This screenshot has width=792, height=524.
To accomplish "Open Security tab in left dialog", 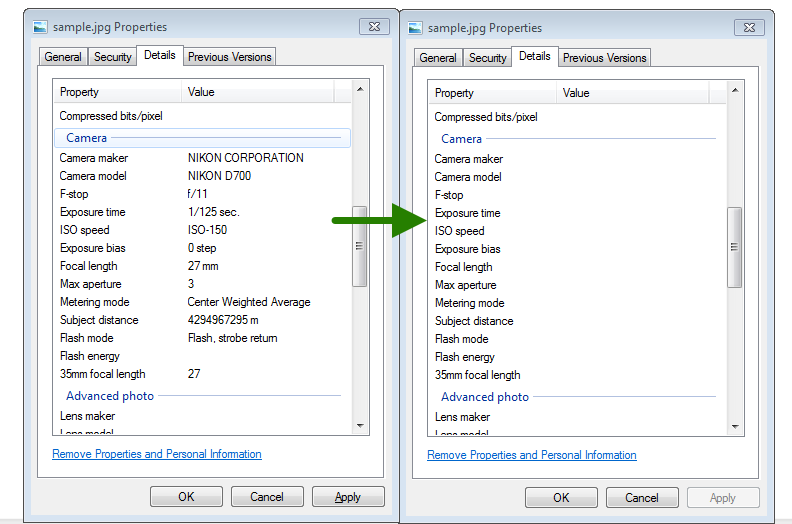I will pos(112,57).
